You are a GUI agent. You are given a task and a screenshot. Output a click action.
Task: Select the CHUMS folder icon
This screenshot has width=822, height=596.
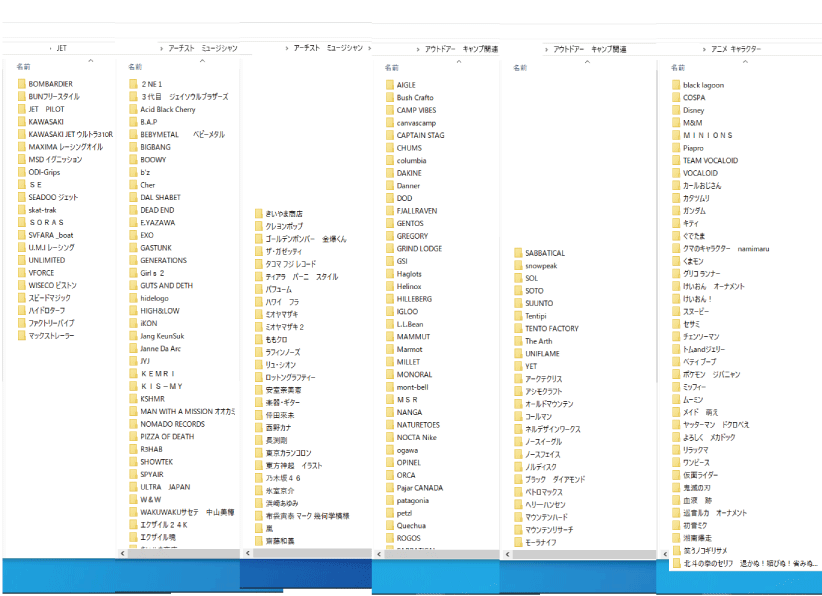pos(390,148)
